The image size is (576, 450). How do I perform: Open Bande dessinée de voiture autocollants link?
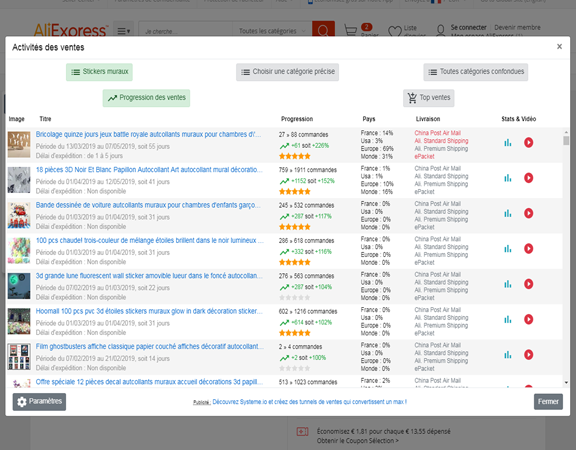[148, 205]
